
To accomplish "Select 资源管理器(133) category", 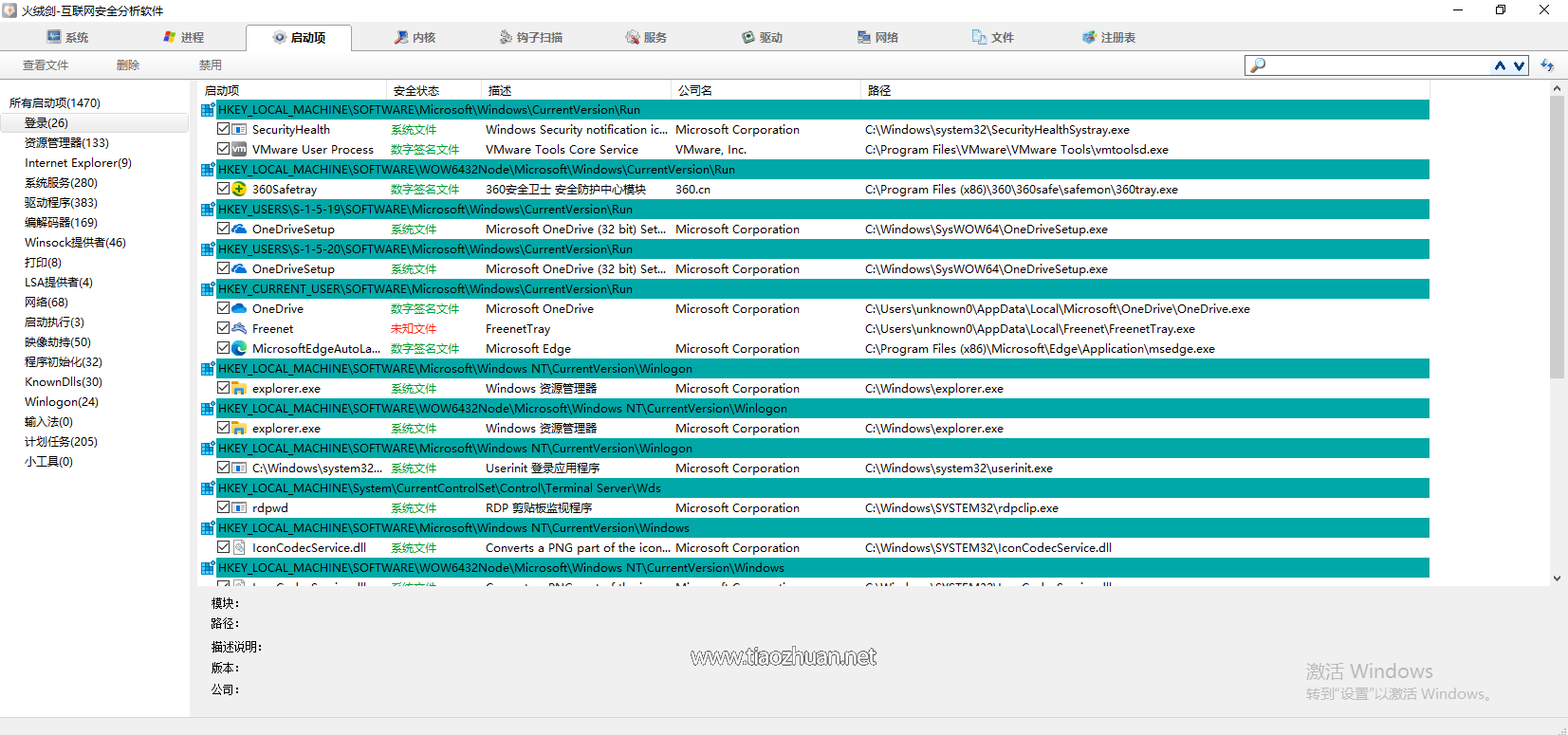I will pyautogui.click(x=66, y=142).
